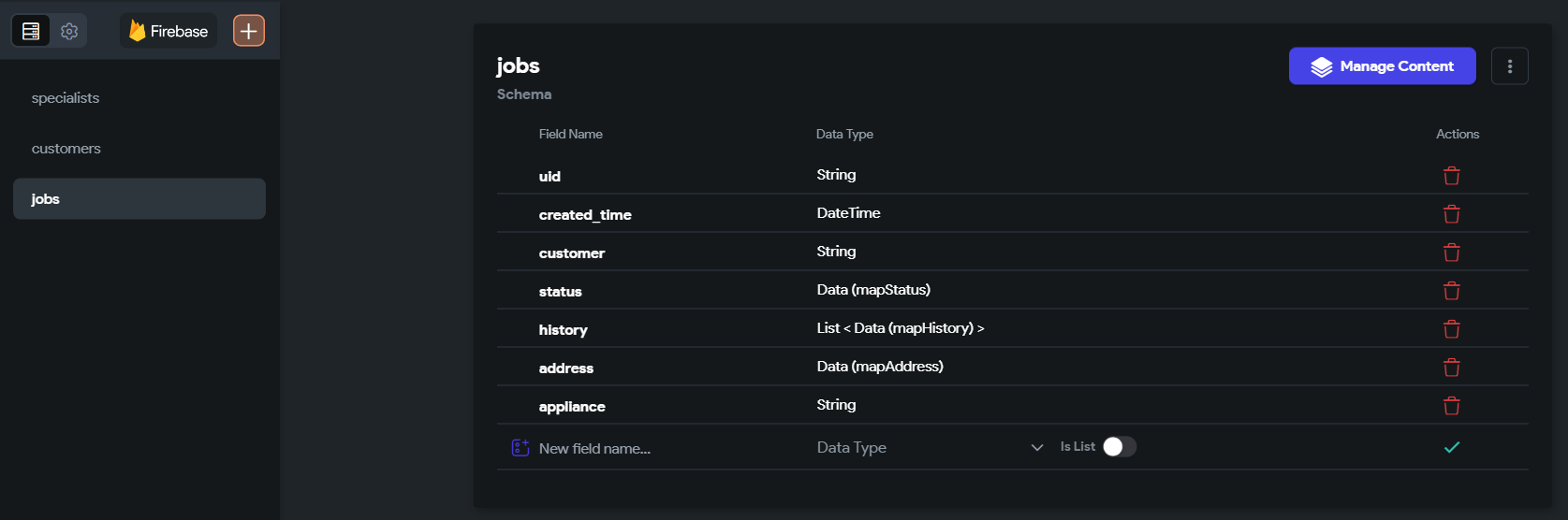Confirm new field with green checkmark
Image resolution: width=1568 pixels, height=520 pixels.
1451,447
